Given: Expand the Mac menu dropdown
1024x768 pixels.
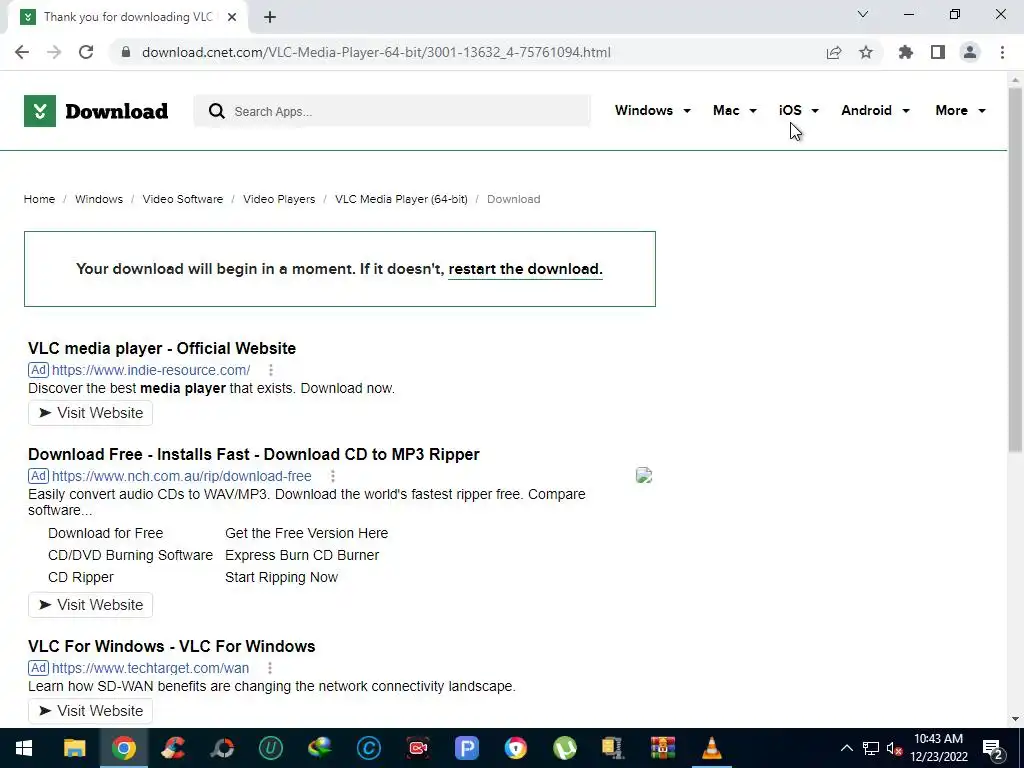Looking at the screenshot, I should click(735, 110).
